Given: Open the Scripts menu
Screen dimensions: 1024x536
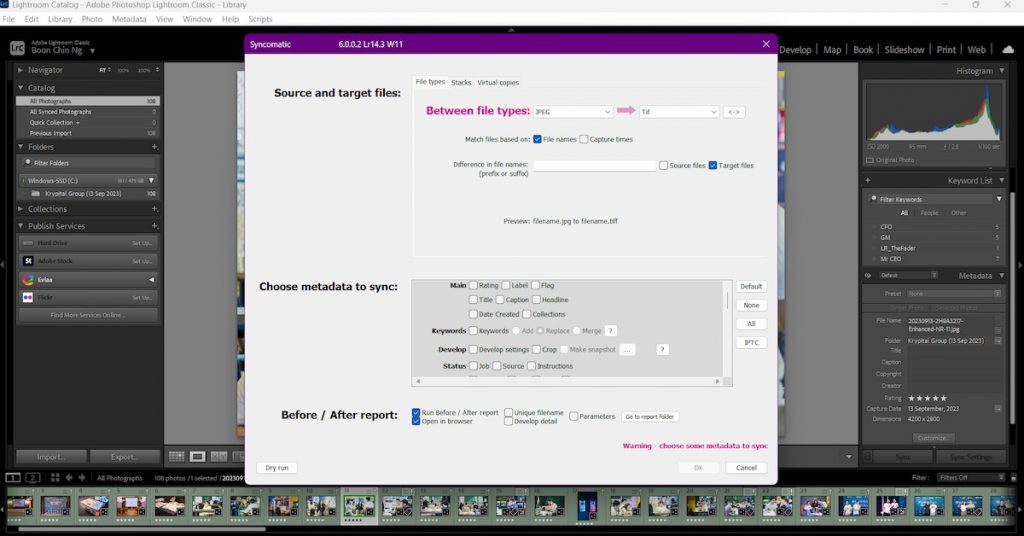Looking at the screenshot, I should 260,19.
